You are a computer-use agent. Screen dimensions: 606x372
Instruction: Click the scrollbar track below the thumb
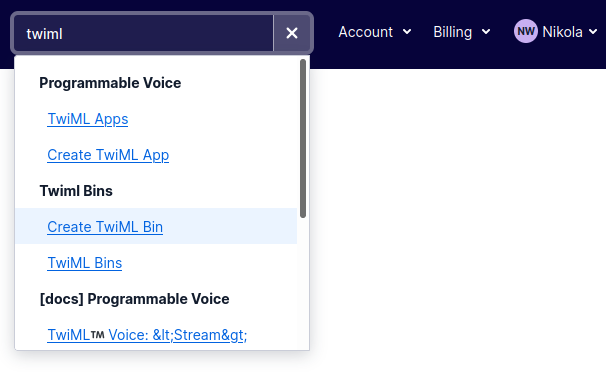[x=303, y=284]
